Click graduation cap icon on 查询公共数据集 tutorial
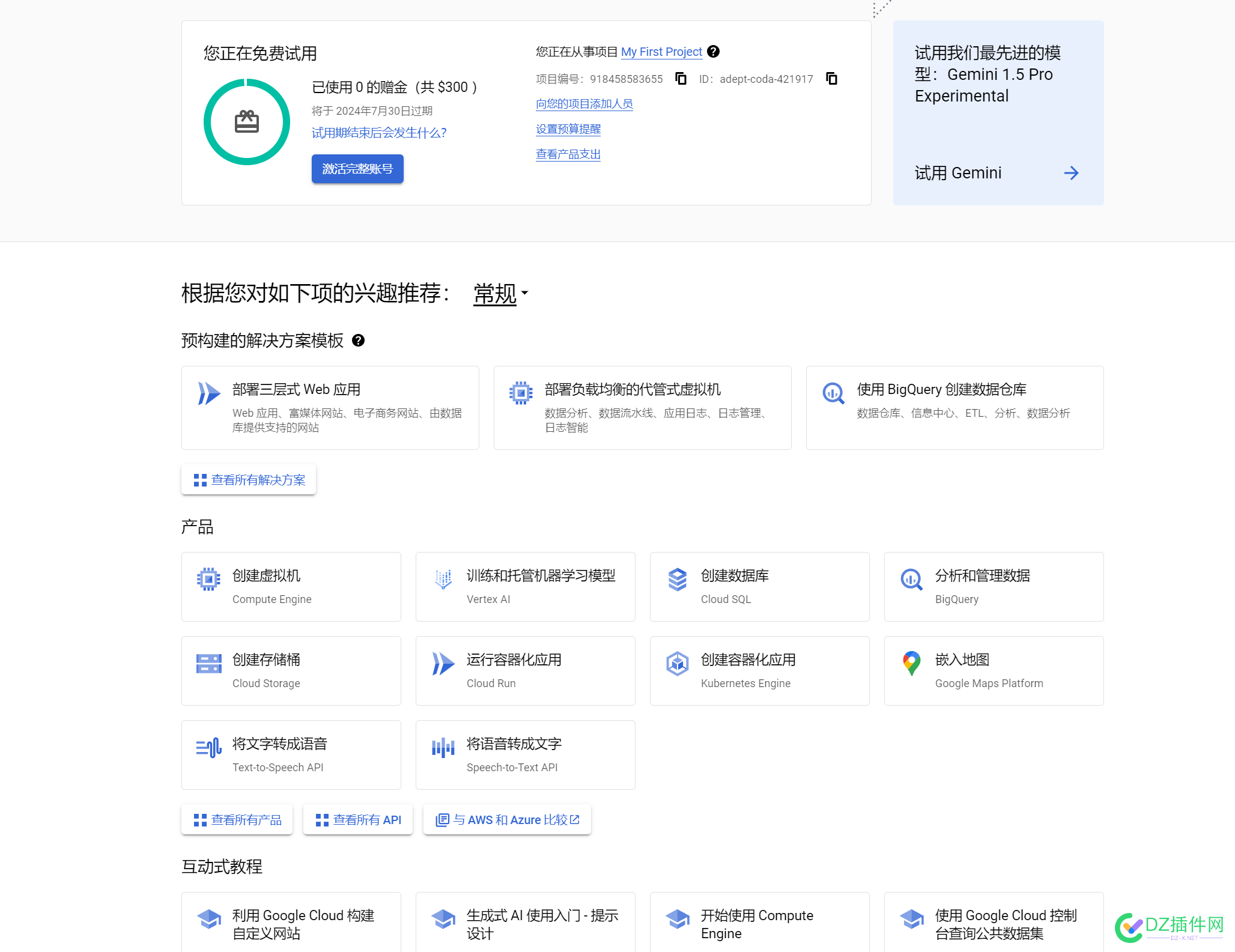The width and height of the screenshot is (1235, 952). click(x=911, y=919)
